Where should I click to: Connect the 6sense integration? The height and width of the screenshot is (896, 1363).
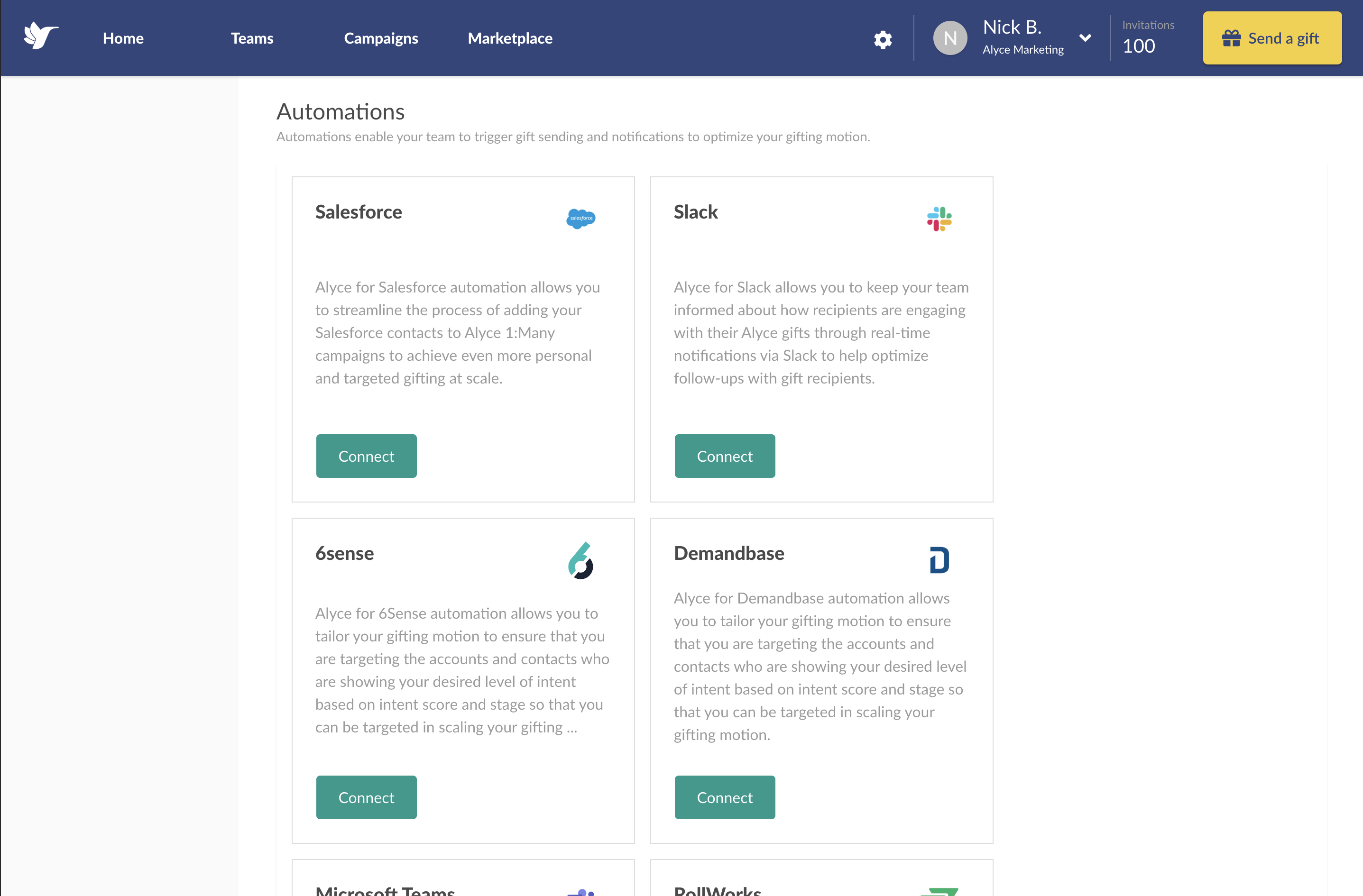(366, 797)
